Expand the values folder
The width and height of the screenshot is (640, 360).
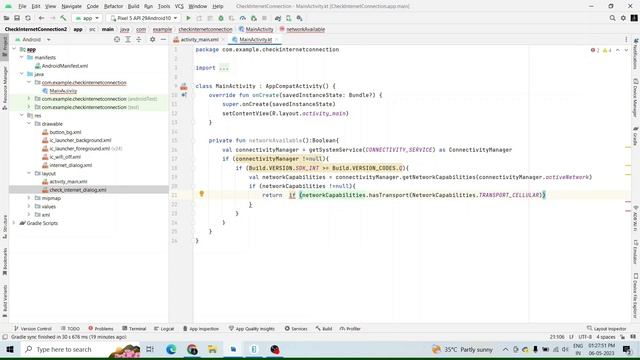[x=29, y=207]
